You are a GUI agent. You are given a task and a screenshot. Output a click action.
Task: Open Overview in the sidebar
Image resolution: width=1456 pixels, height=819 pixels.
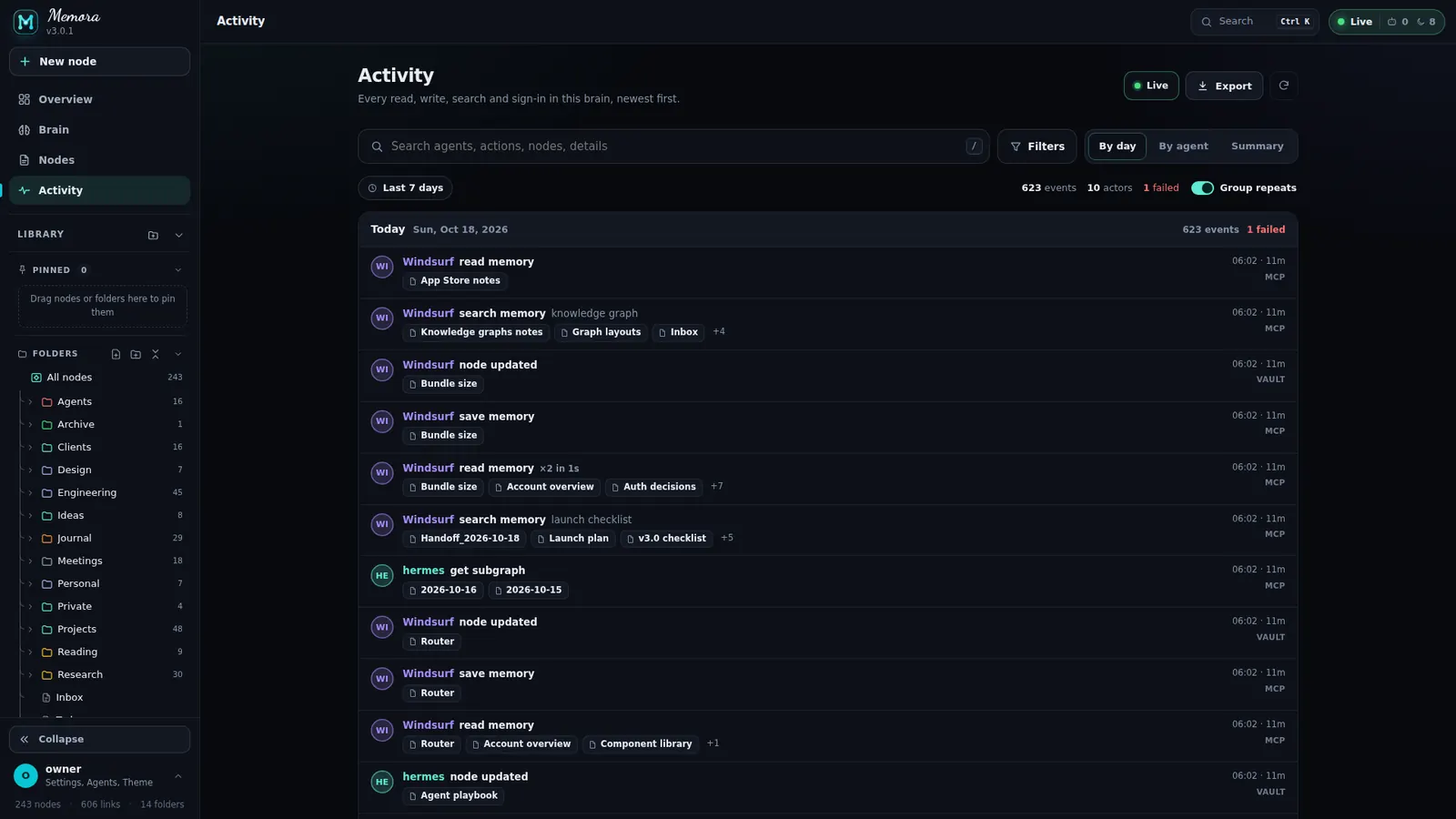[99, 99]
